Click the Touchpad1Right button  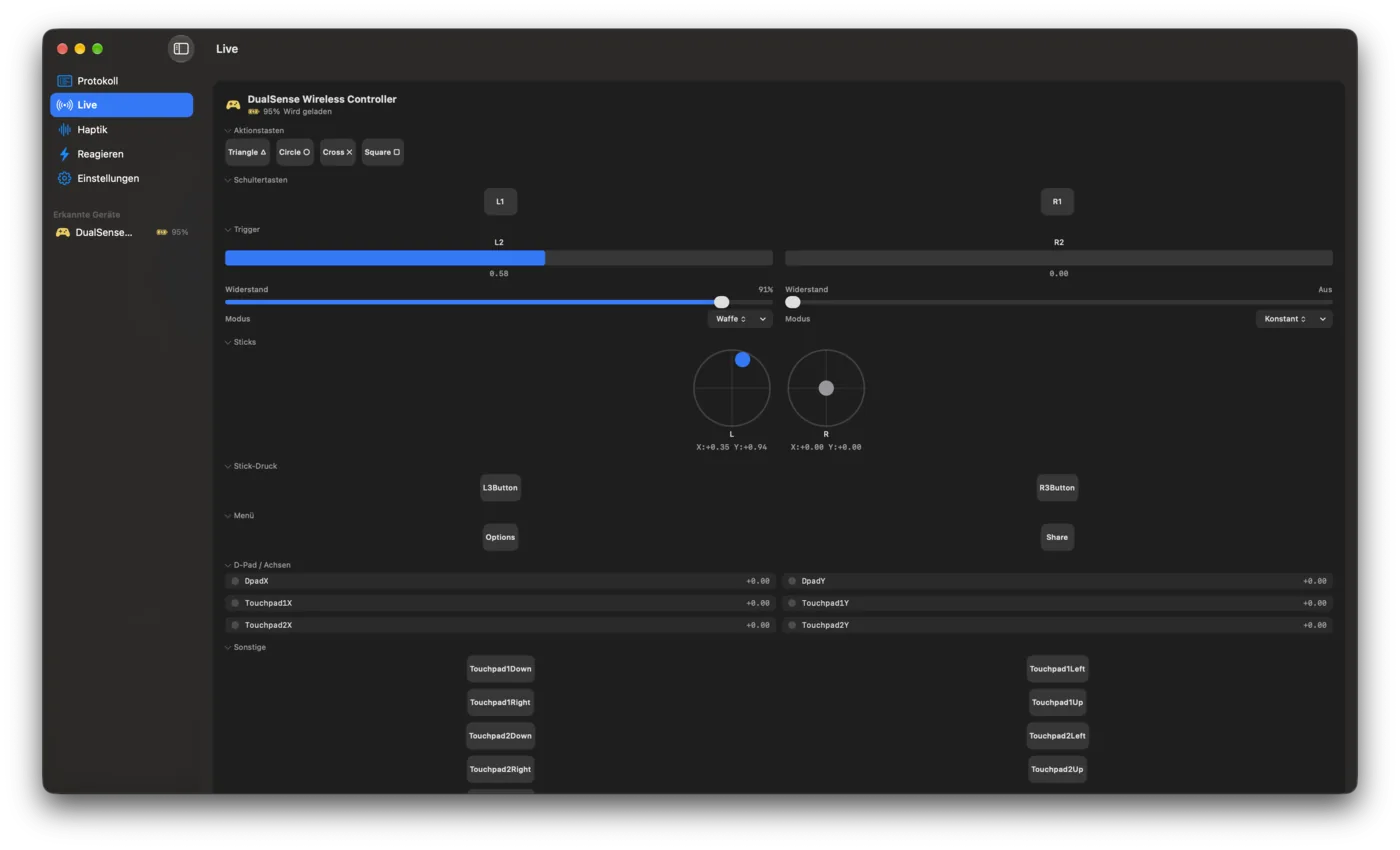500,702
